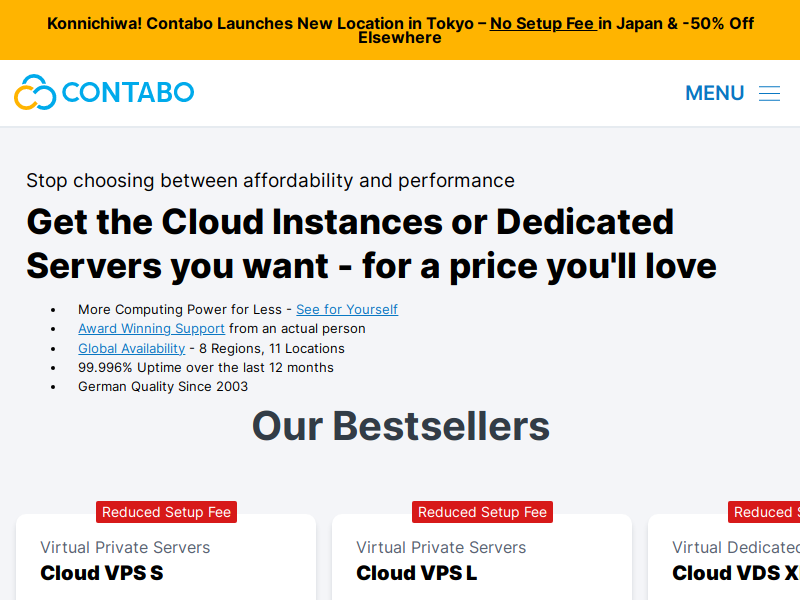Click the German Quality Since 2003 text
800x600 pixels.
click(163, 387)
